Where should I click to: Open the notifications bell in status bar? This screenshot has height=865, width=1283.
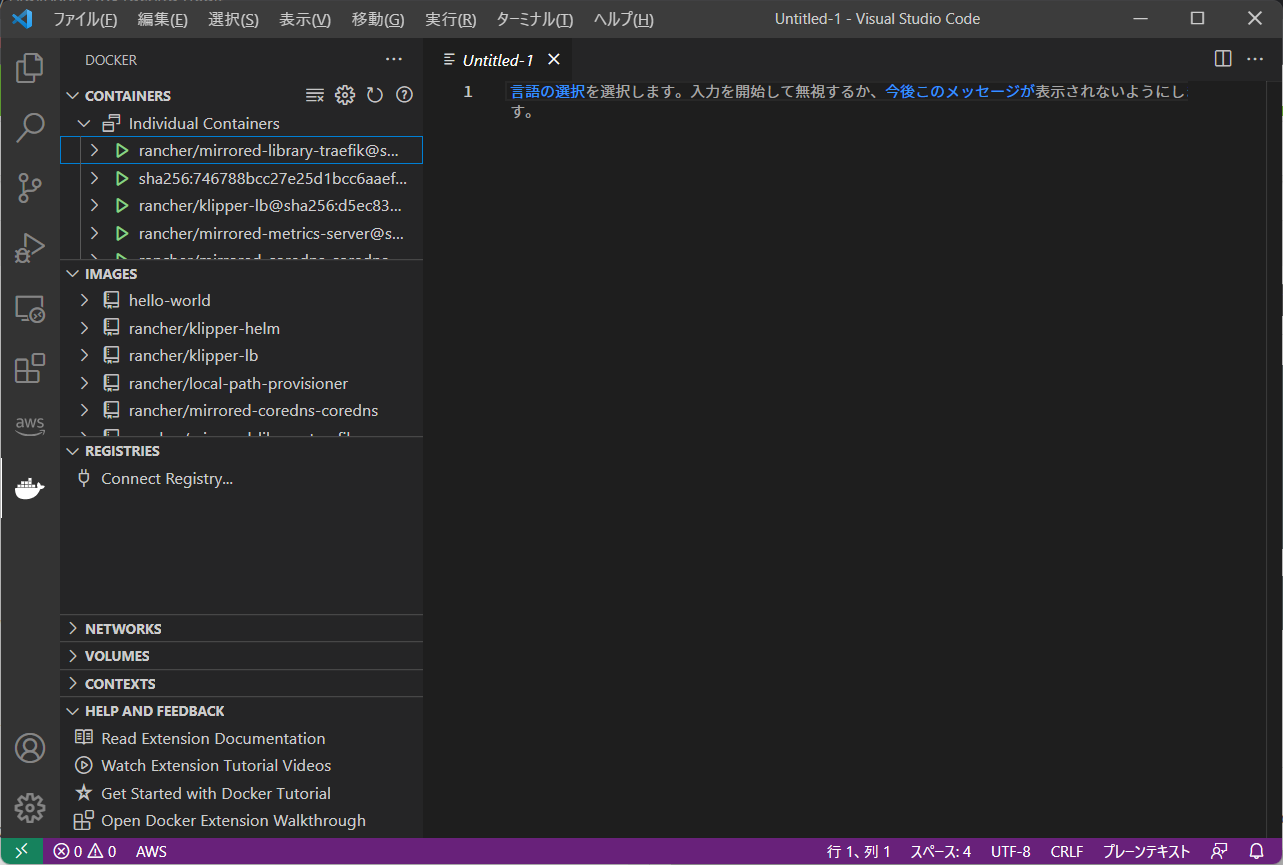1257,852
